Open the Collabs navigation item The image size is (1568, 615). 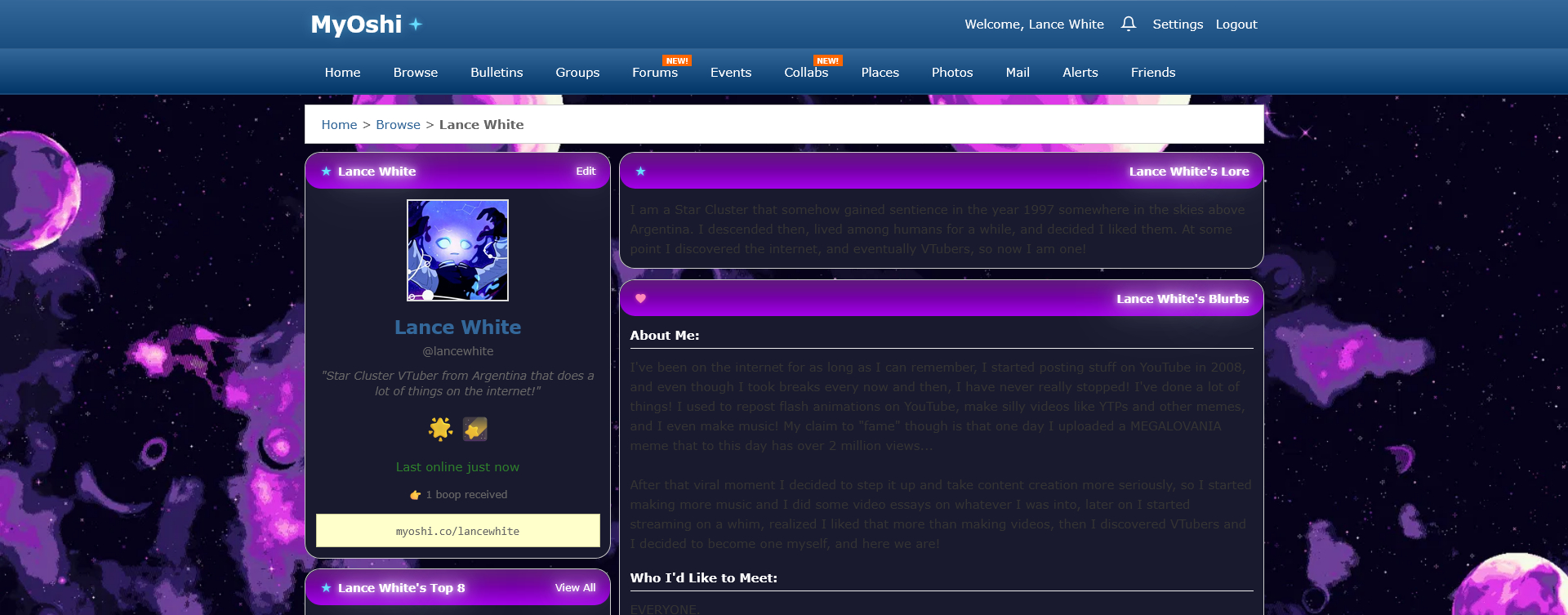coord(805,73)
